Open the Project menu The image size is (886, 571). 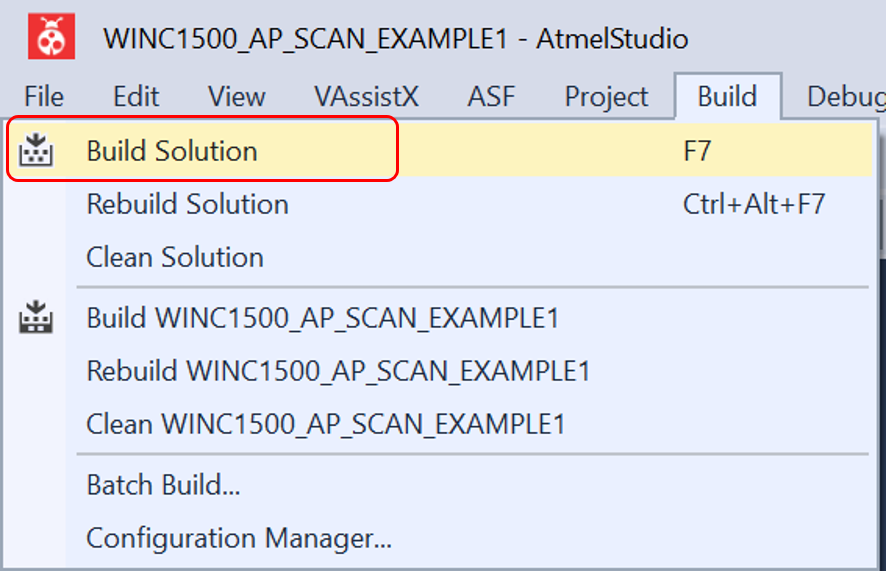tap(606, 97)
